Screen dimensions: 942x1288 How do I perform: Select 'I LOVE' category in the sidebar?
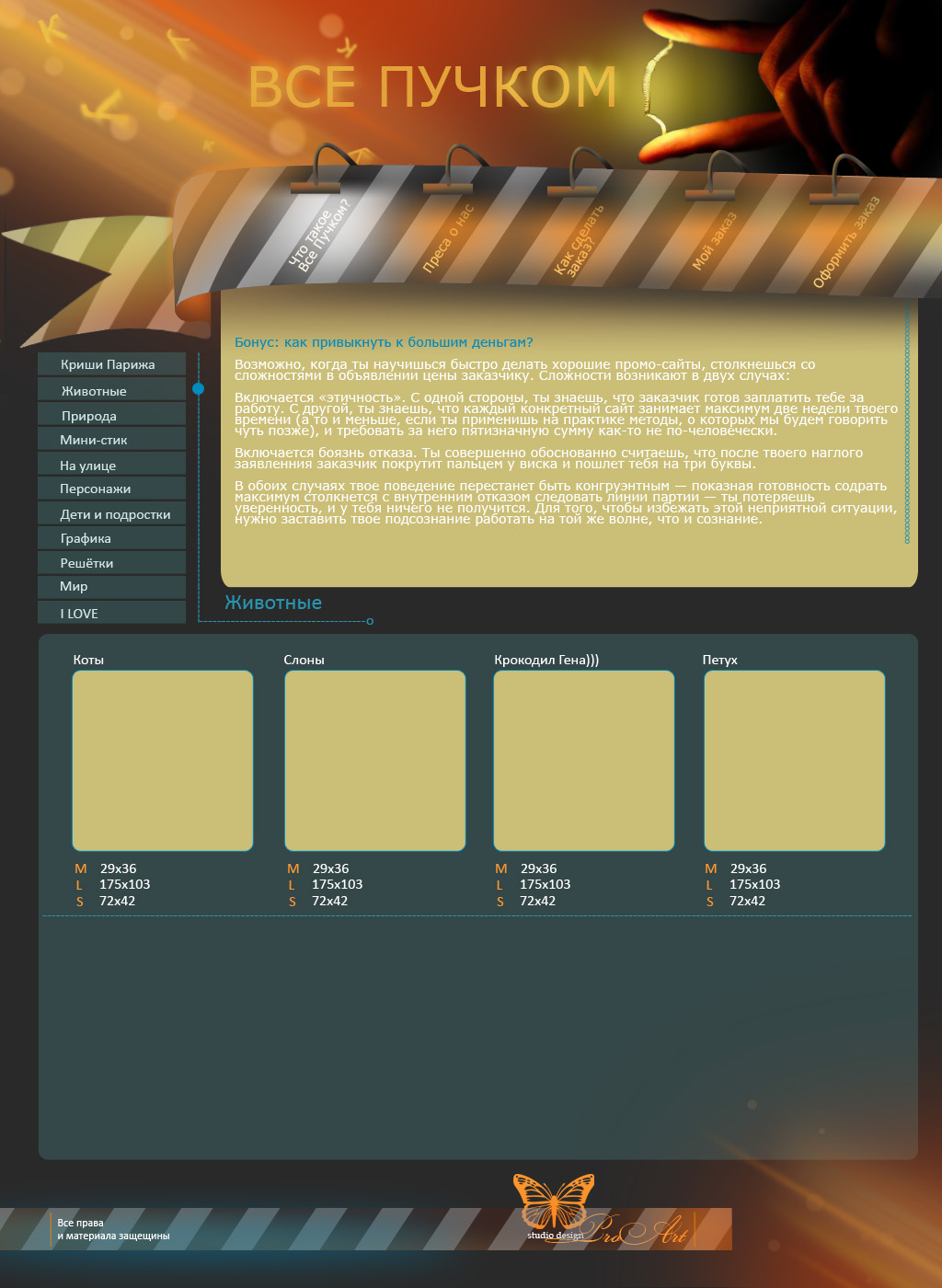point(111,613)
